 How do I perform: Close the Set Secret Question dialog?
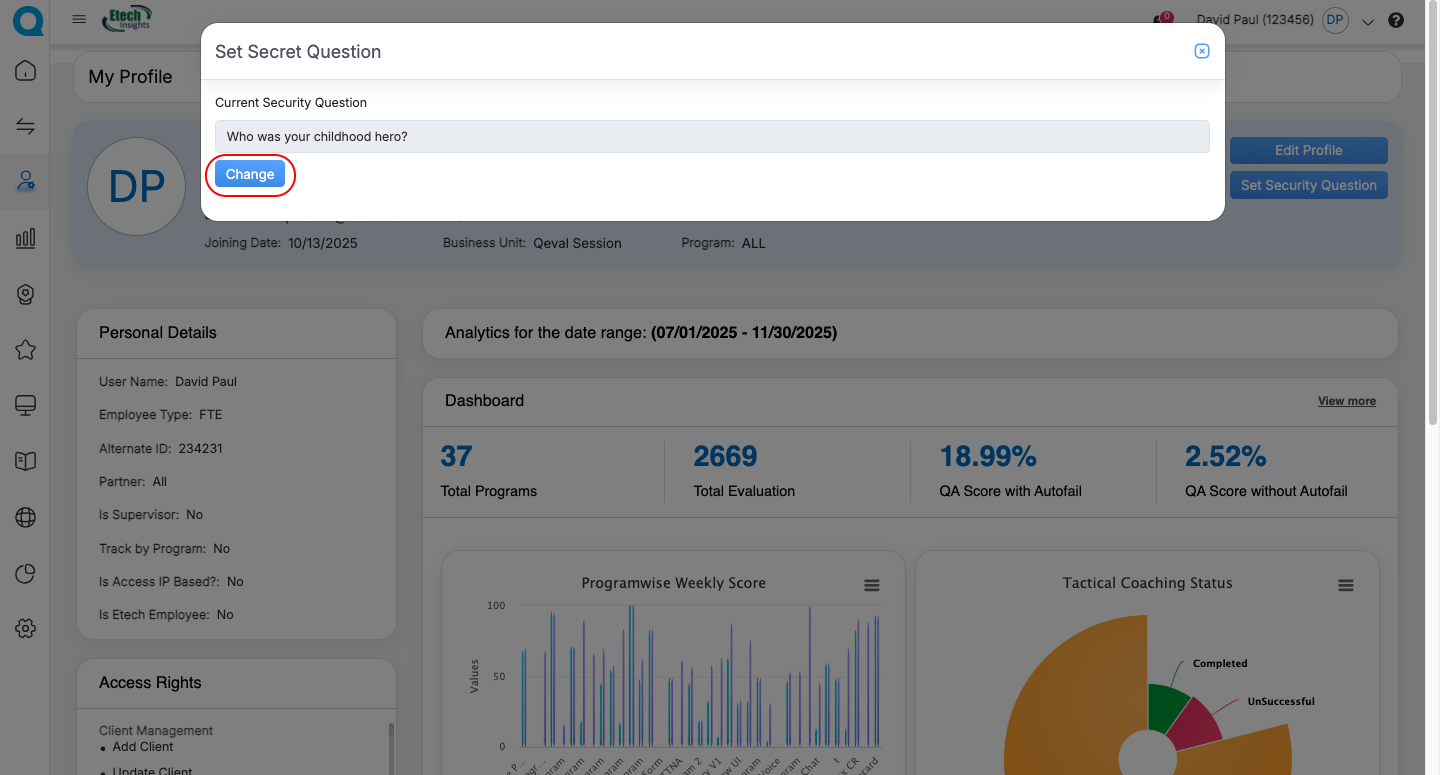1202,51
